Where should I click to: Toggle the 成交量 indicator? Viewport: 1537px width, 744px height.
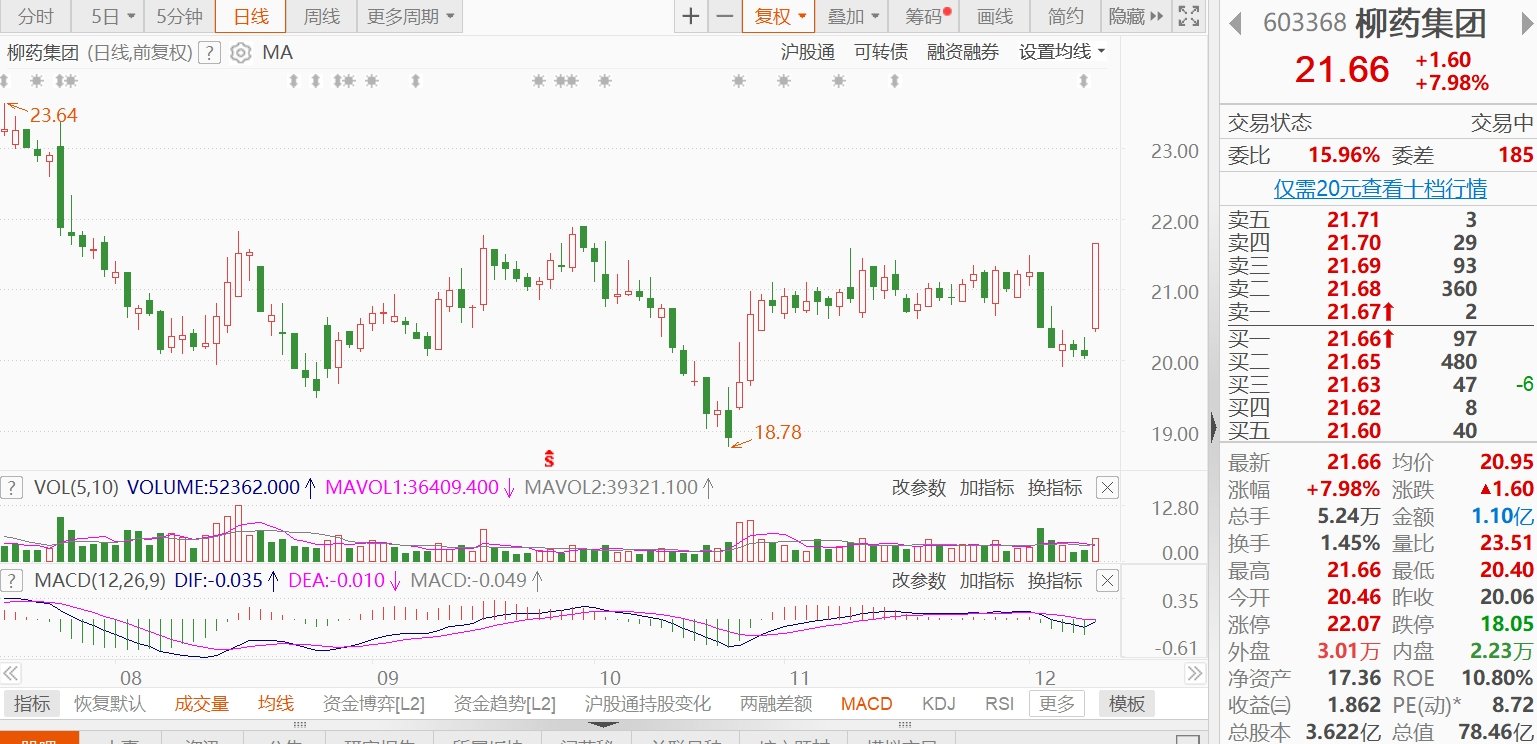(x=201, y=704)
